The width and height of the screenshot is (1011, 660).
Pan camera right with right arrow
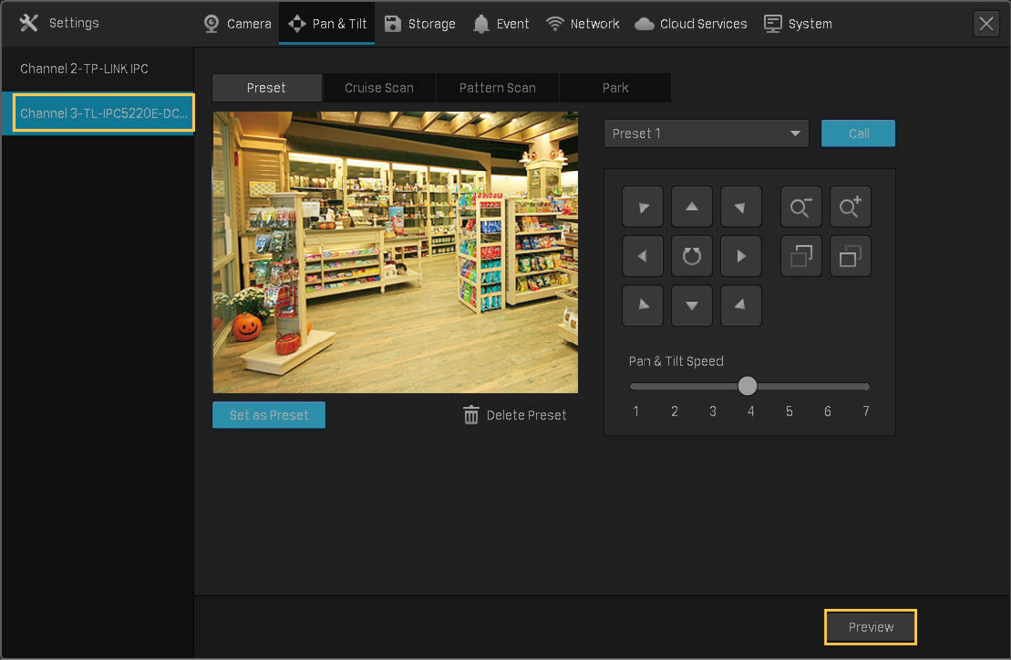click(741, 256)
